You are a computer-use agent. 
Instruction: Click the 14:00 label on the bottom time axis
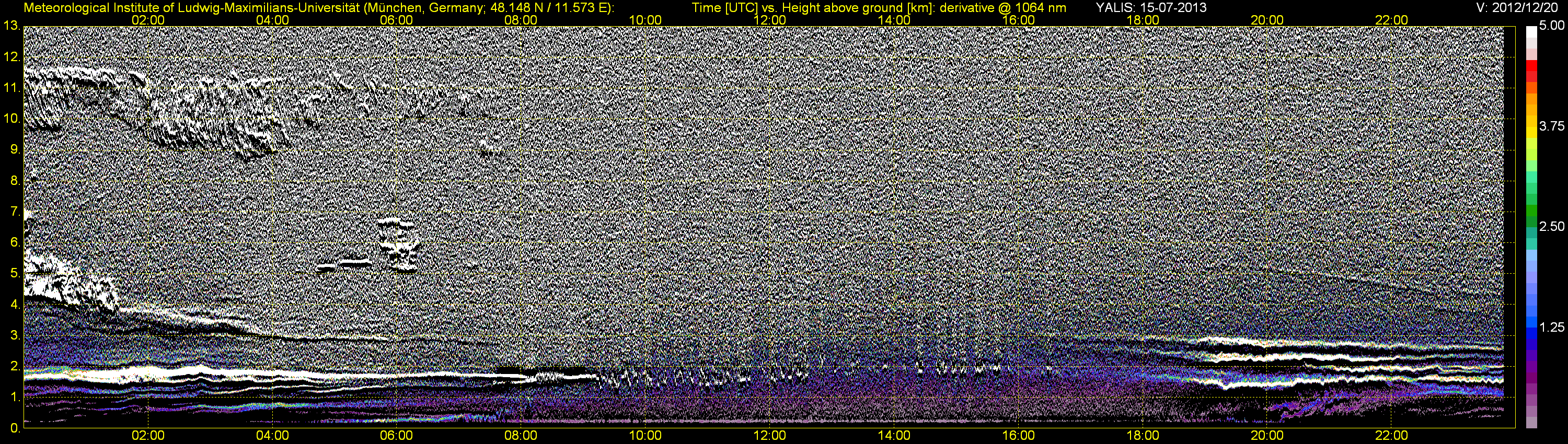[894, 436]
